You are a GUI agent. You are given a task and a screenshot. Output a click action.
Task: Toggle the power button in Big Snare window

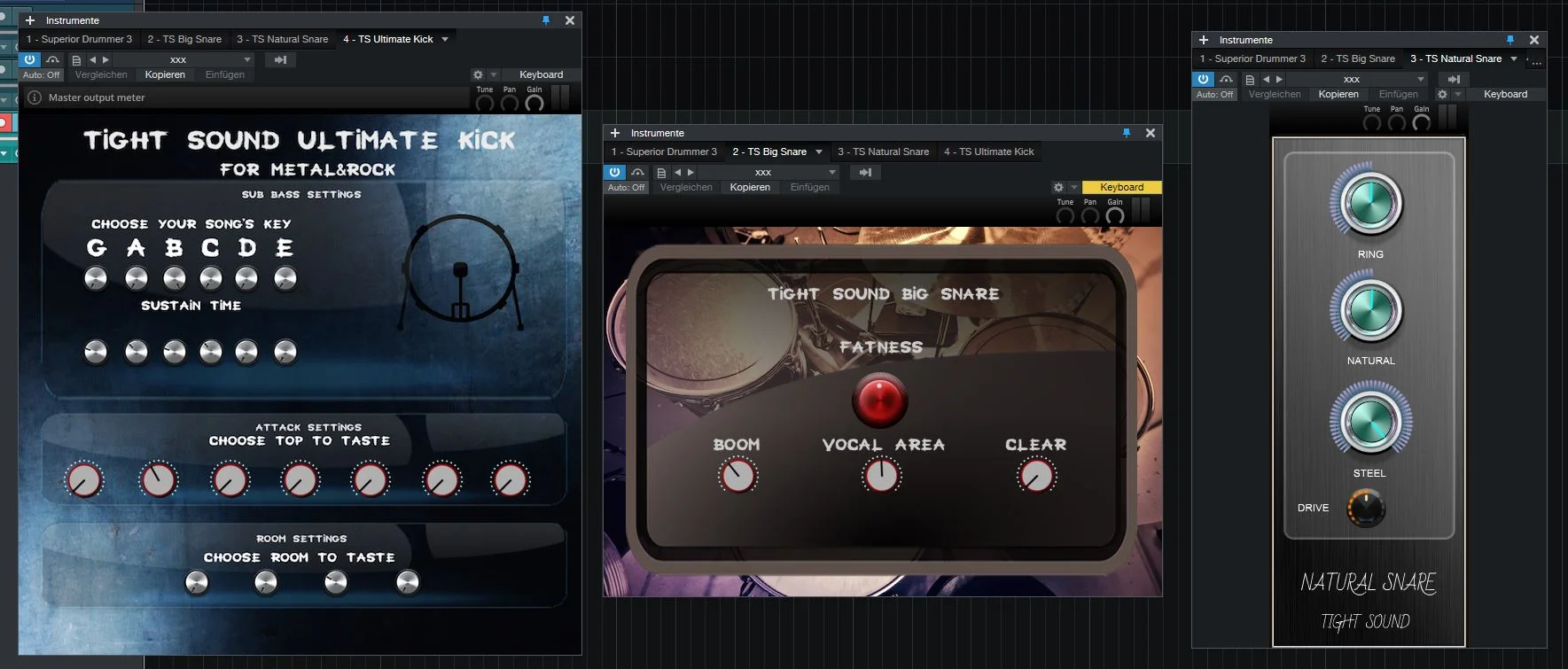point(615,173)
